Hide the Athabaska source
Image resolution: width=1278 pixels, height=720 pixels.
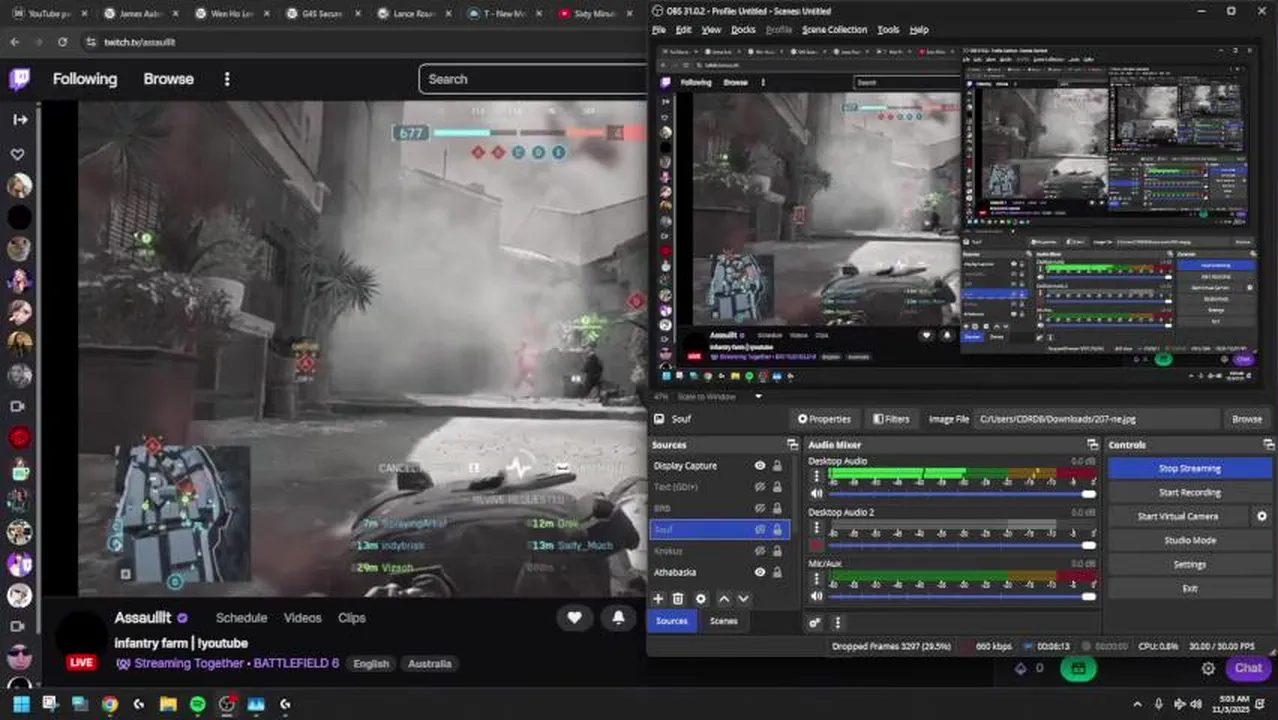(x=760, y=572)
